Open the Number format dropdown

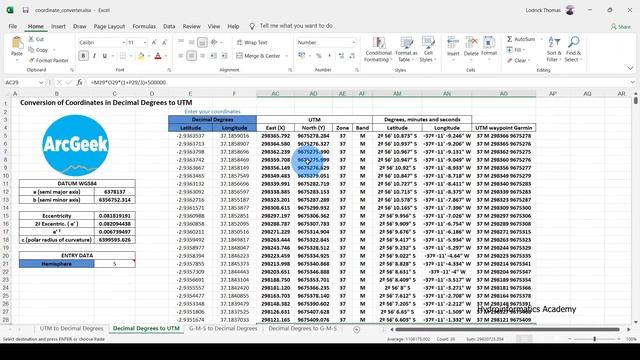coord(354,42)
